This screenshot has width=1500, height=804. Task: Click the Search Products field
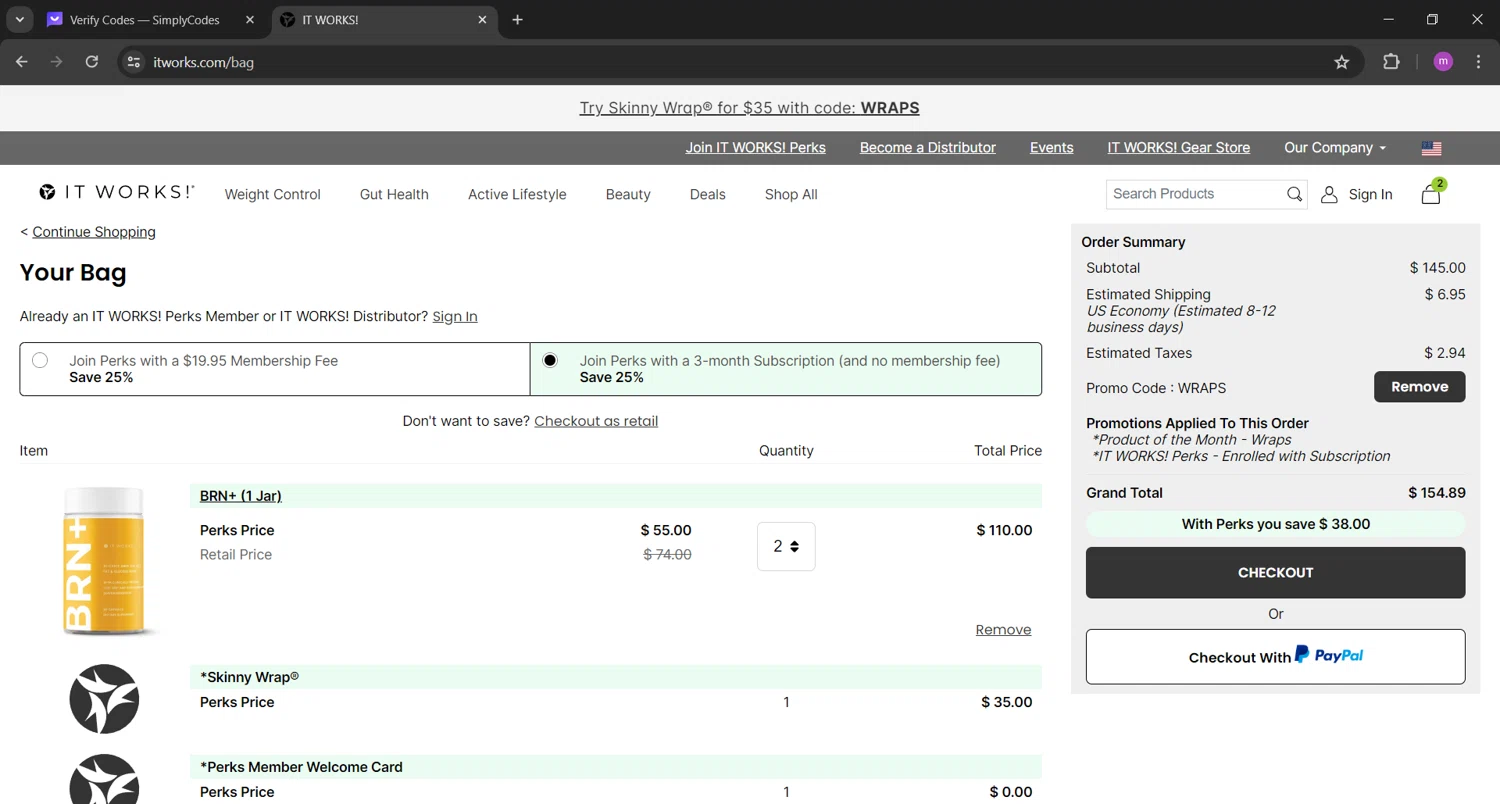(x=1195, y=194)
